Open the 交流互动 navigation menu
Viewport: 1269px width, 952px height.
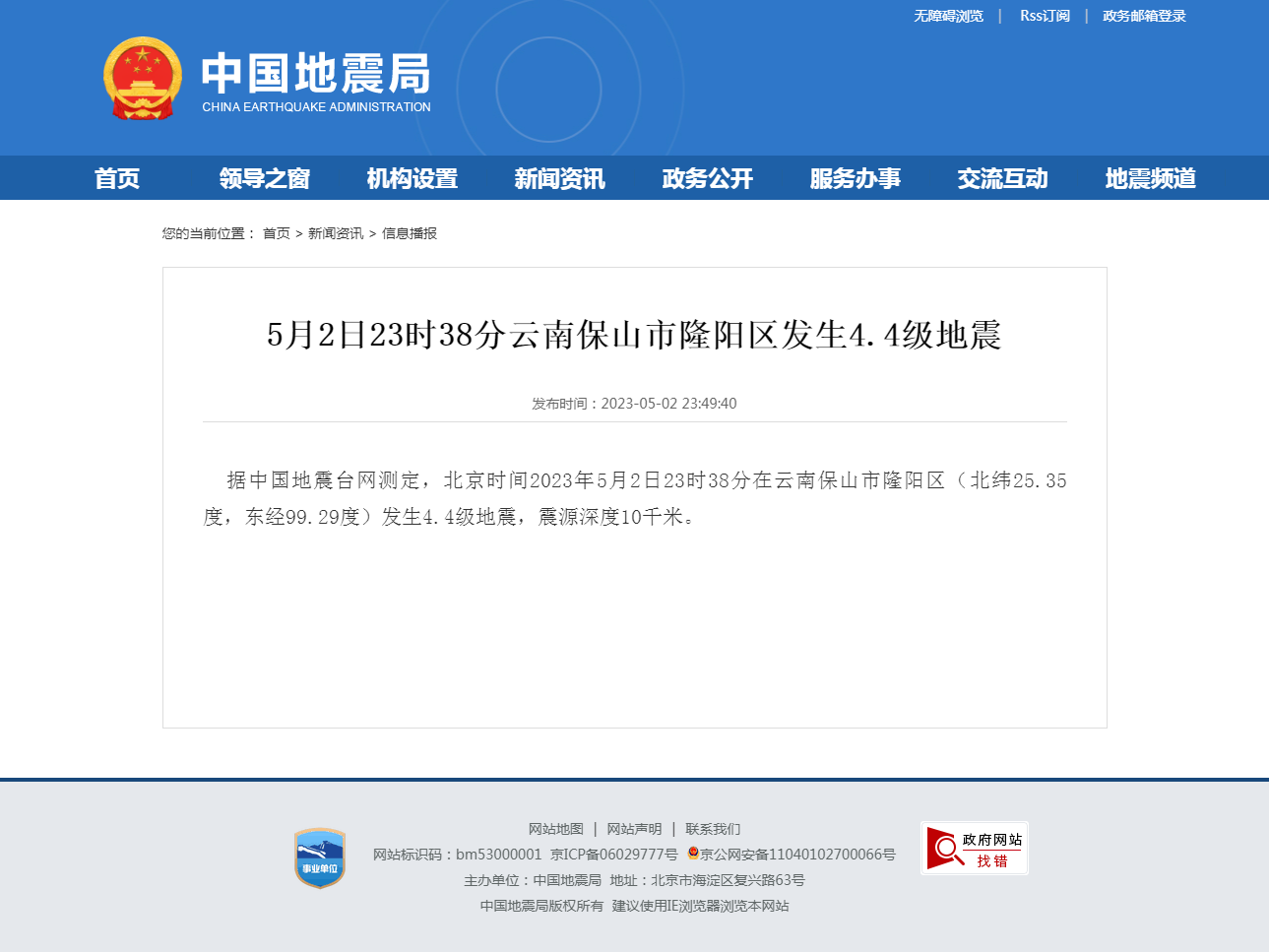tap(1003, 178)
